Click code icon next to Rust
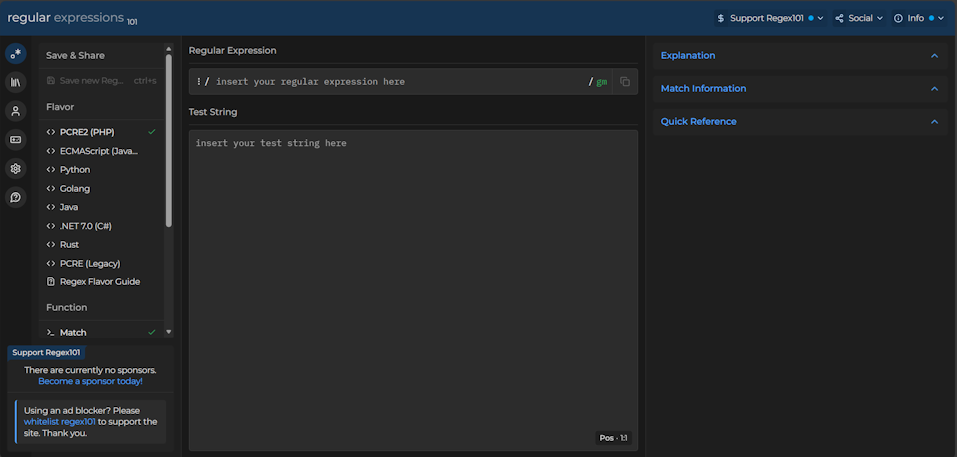The image size is (957, 457). click(51, 245)
